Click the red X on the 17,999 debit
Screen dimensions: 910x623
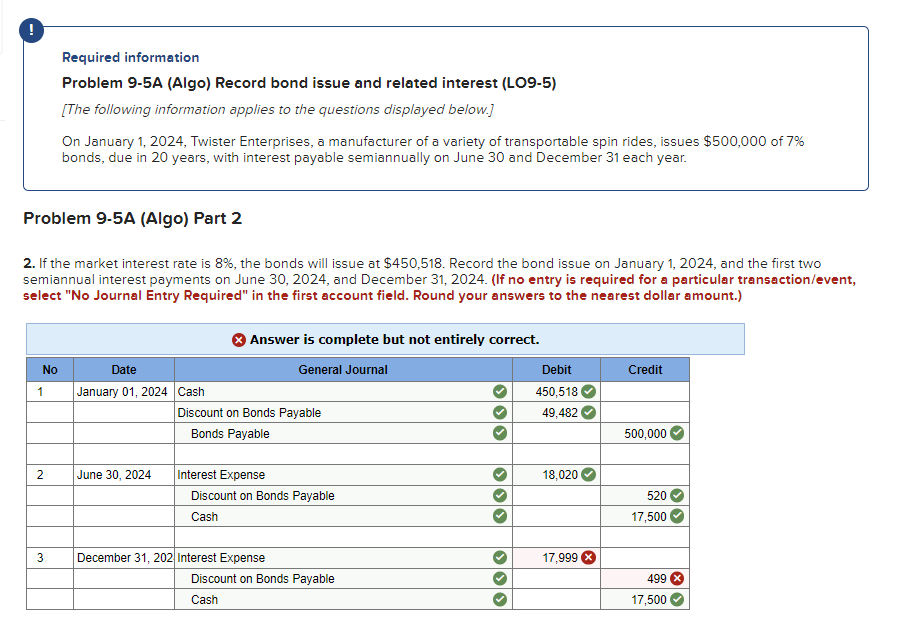click(x=586, y=558)
